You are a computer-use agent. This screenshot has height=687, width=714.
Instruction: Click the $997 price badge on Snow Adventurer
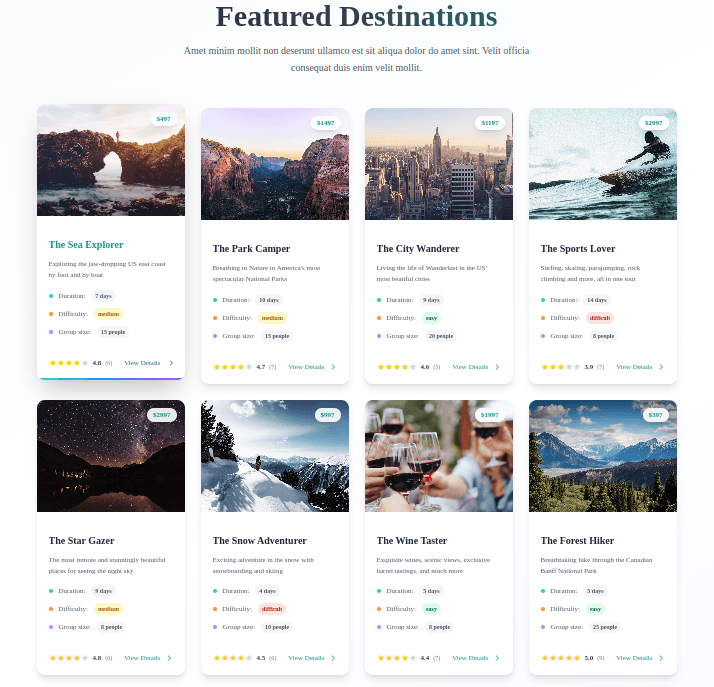[x=327, y=415]
